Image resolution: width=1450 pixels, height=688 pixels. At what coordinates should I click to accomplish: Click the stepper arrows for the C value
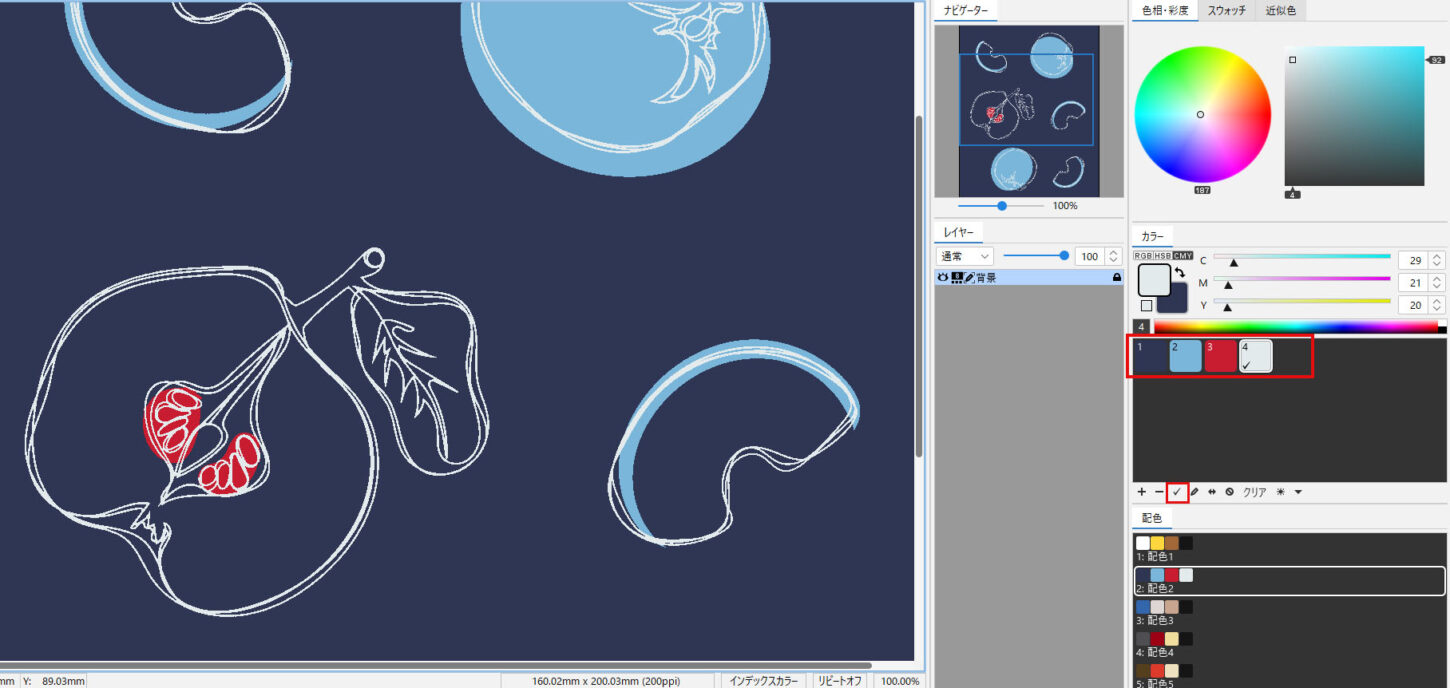tap(1436, 260)
